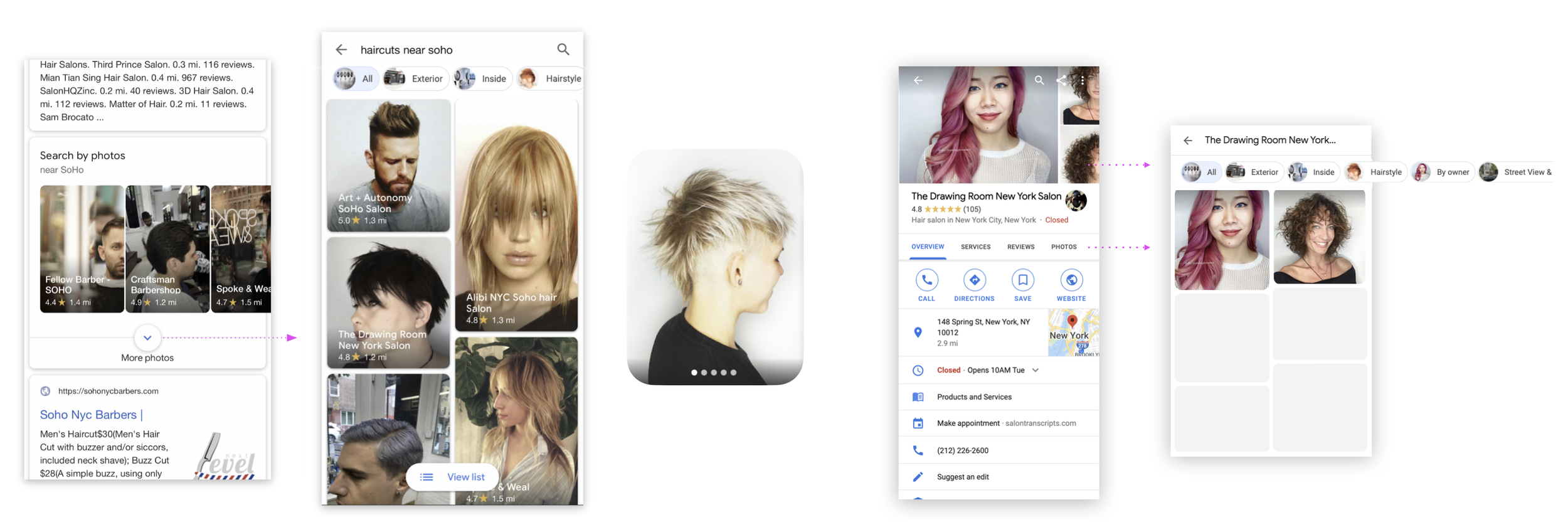Tap the Save bookmark icon
Viewport: 1568px width, 525px height.
pyautogui.click(x=1023, y=280)
